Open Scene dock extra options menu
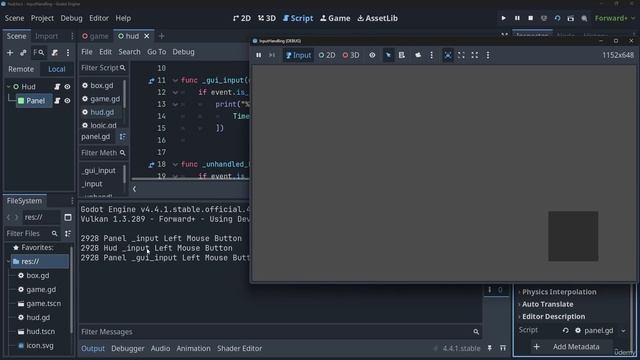Screen dimensions: 640x360 coord(68,53)
